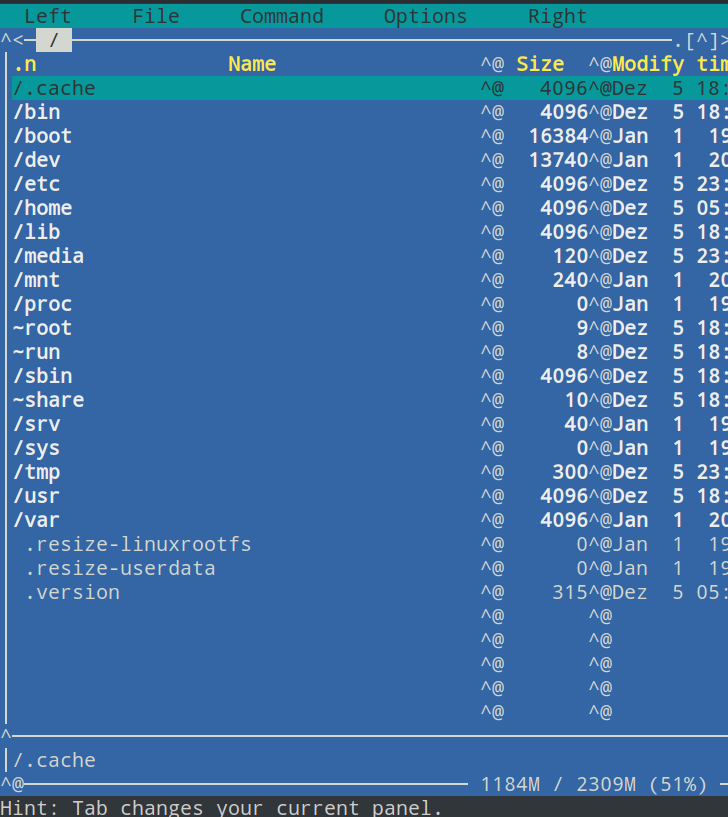Select the .resize-userdata file
The width and height of the screenshot is (728, 817).
120,568
